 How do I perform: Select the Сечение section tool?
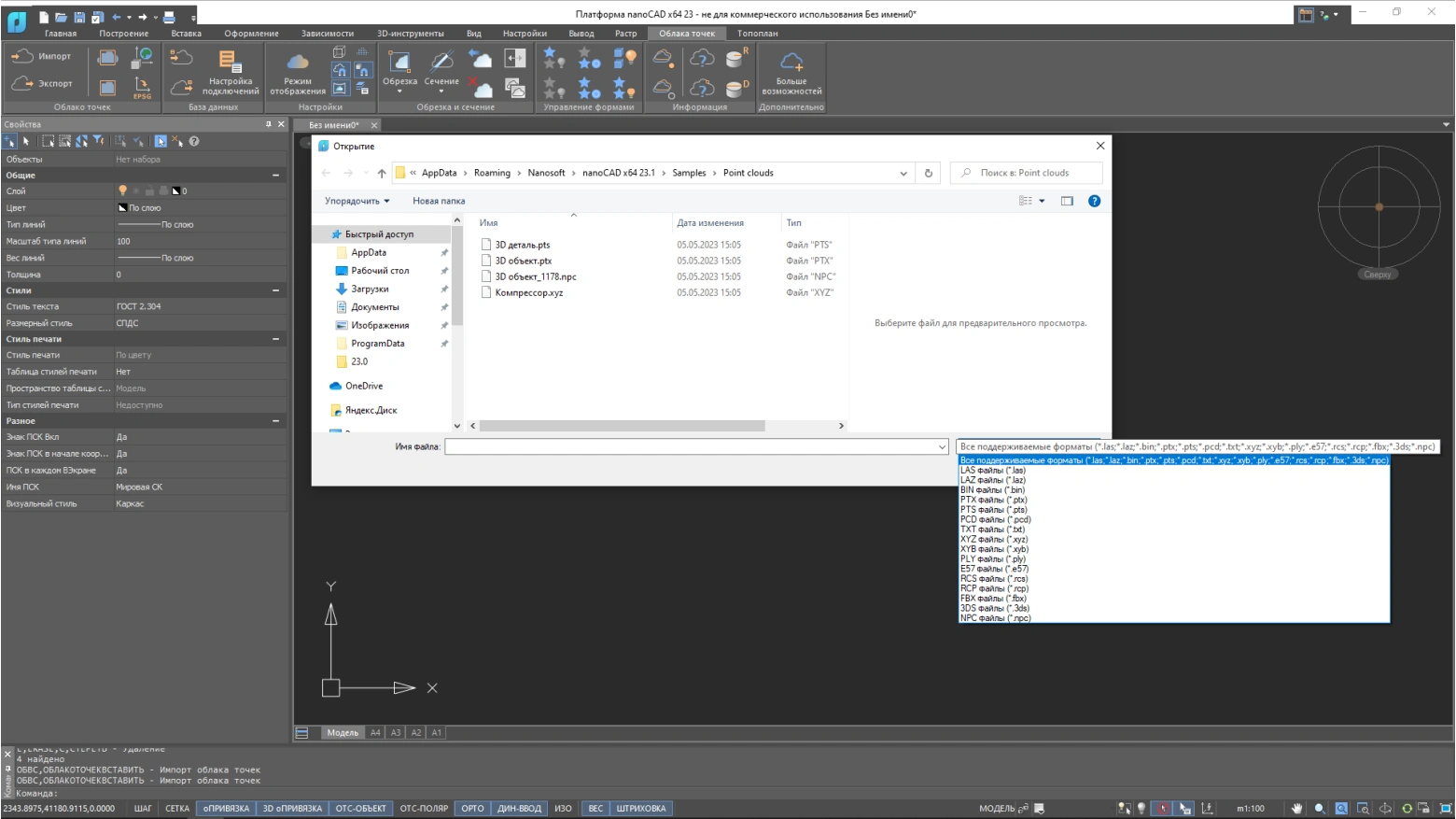[x=441, y=64]
